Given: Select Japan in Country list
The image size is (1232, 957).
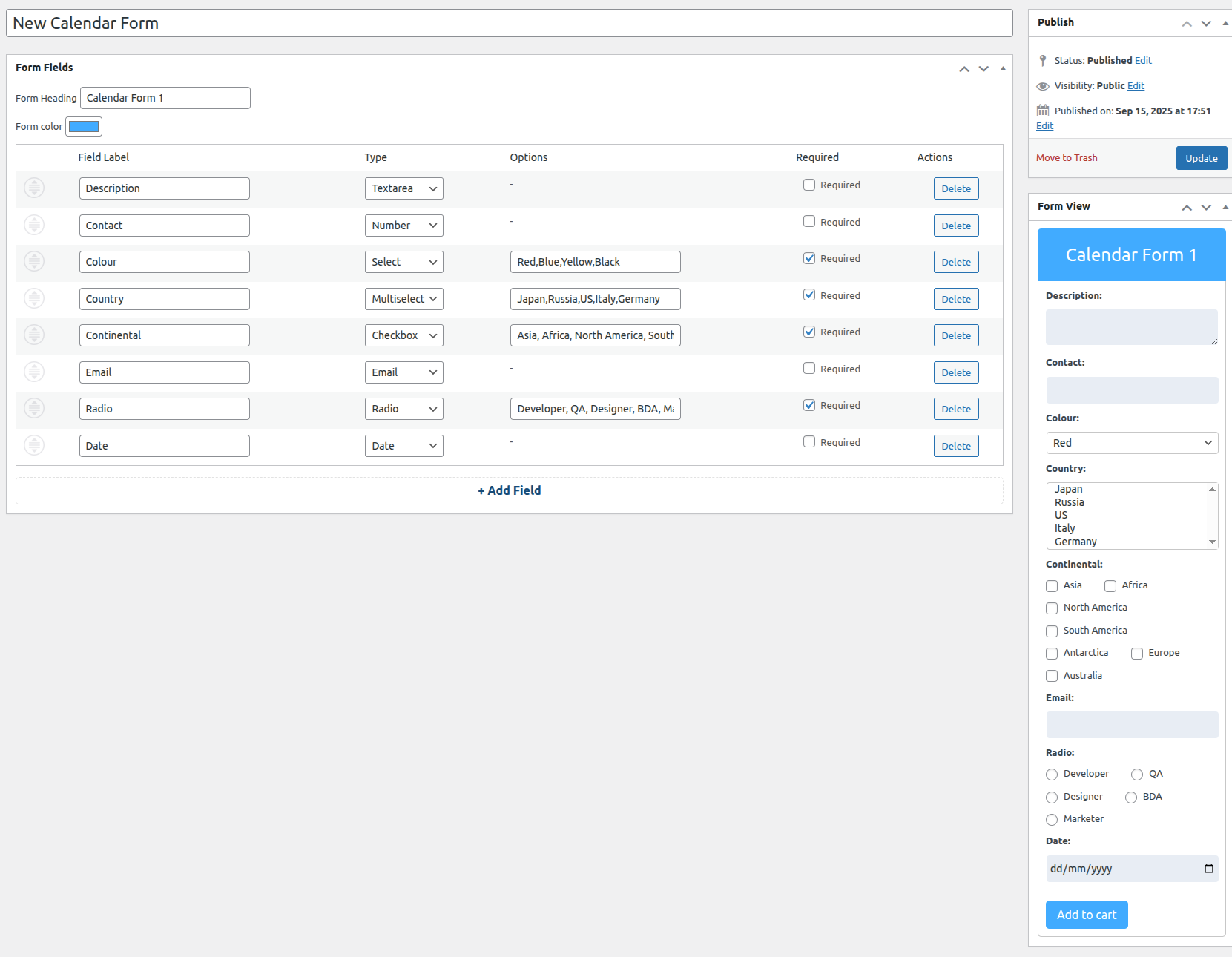Looking at the screenshot, I should click(1068, 489).
